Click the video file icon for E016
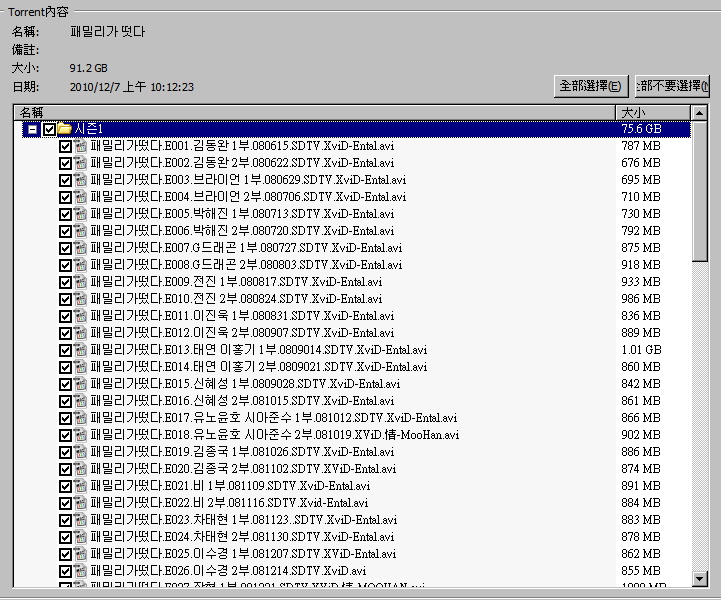Image resolution: width=721 pixels, height=600 pixels. click(80, 401)
